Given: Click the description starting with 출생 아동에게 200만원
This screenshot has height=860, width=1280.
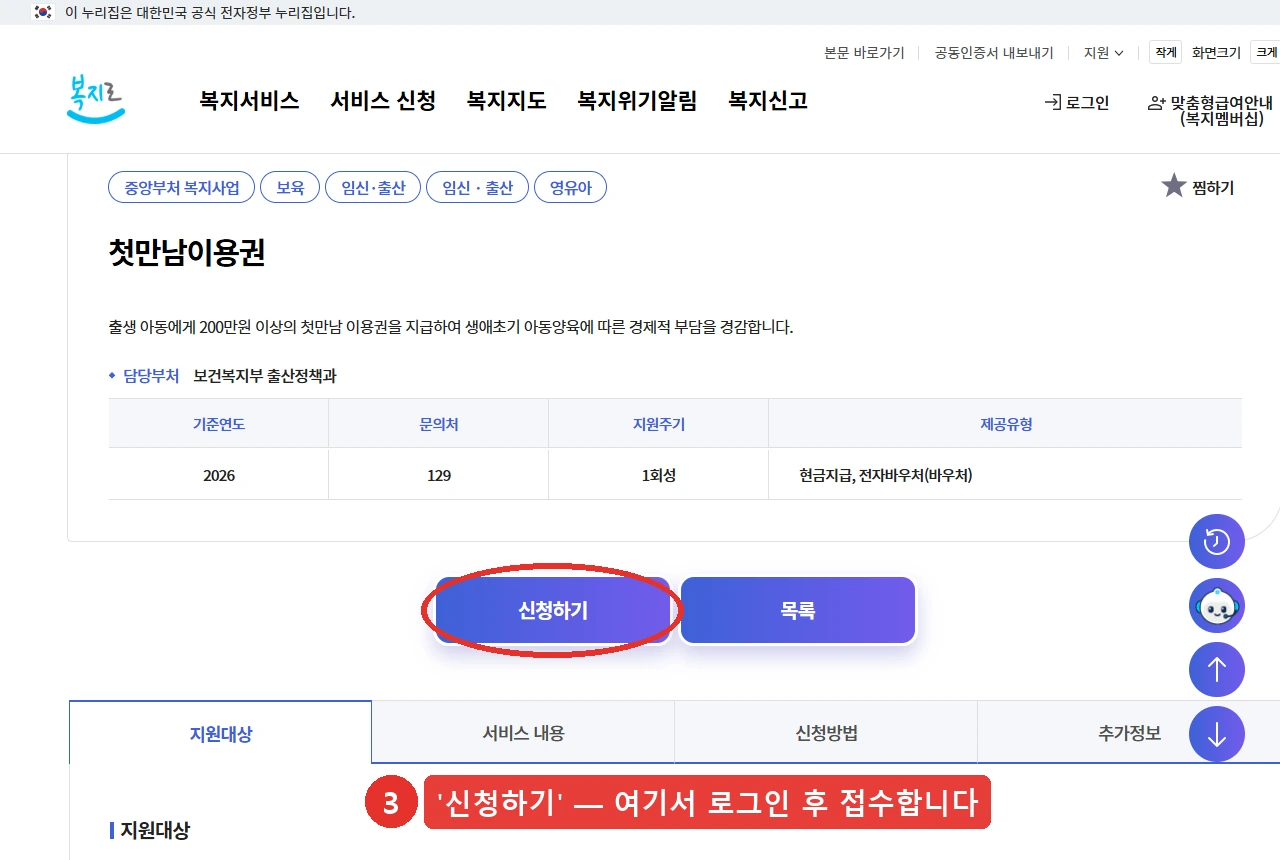Looking at the screenshot, I should 451,327.
